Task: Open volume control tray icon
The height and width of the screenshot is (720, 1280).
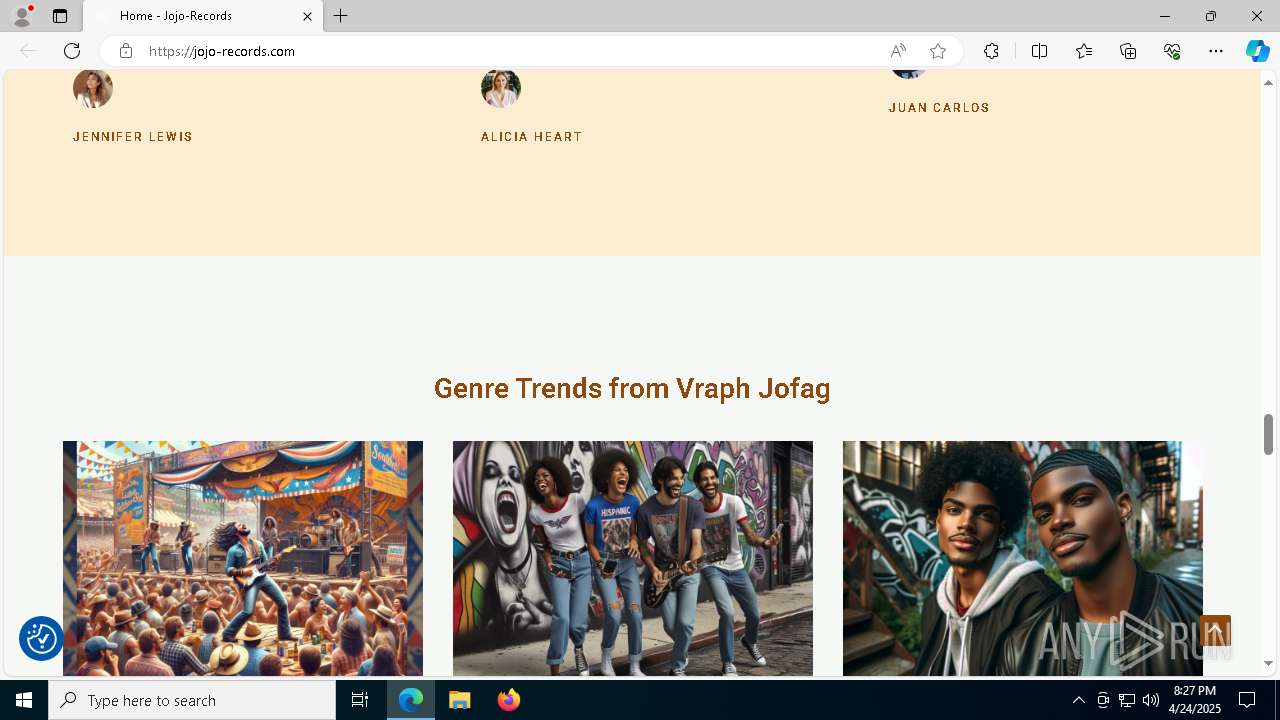Action: tap(1151, 700)
